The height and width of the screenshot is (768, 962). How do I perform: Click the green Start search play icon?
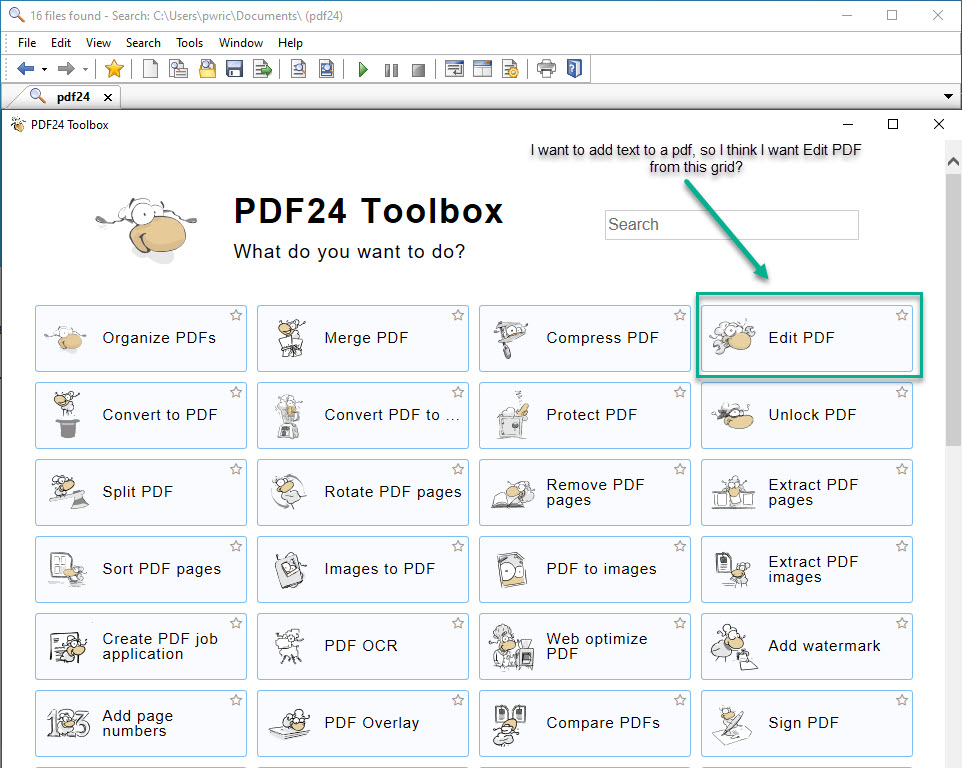[x=363, y=69]
